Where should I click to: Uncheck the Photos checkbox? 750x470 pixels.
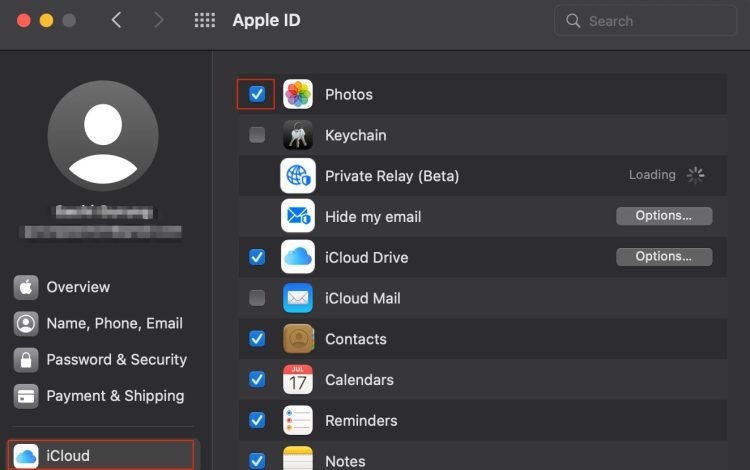point(257,94)
